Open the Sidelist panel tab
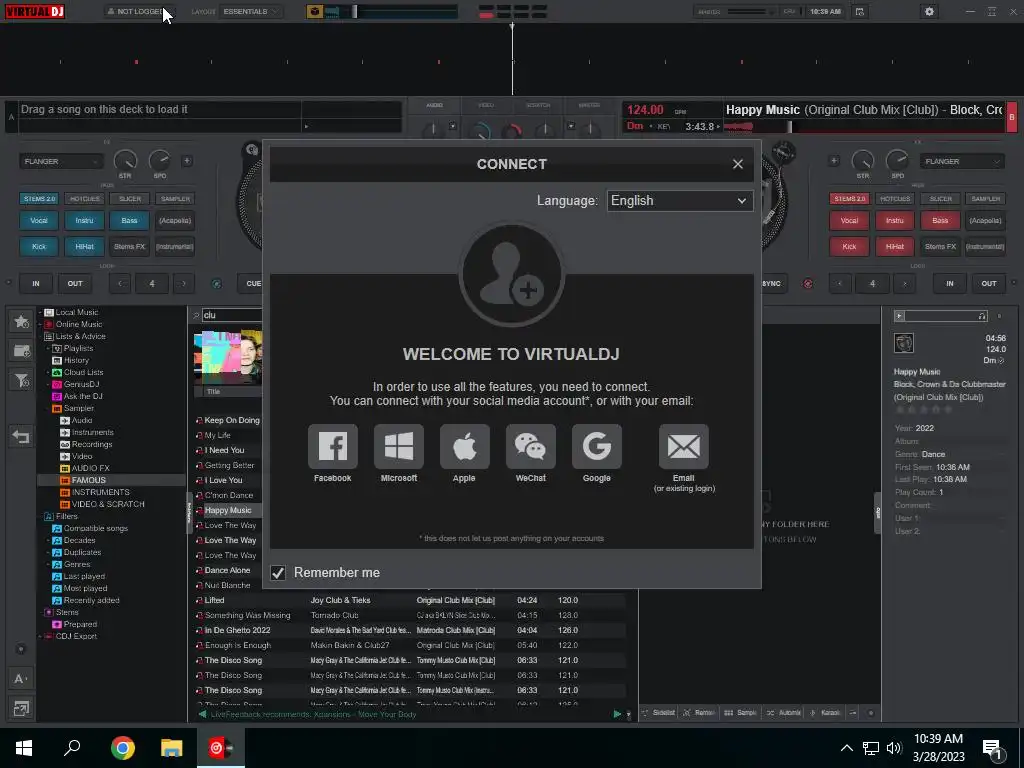This screenshot has width=1024, height=768. coord(658,712)
